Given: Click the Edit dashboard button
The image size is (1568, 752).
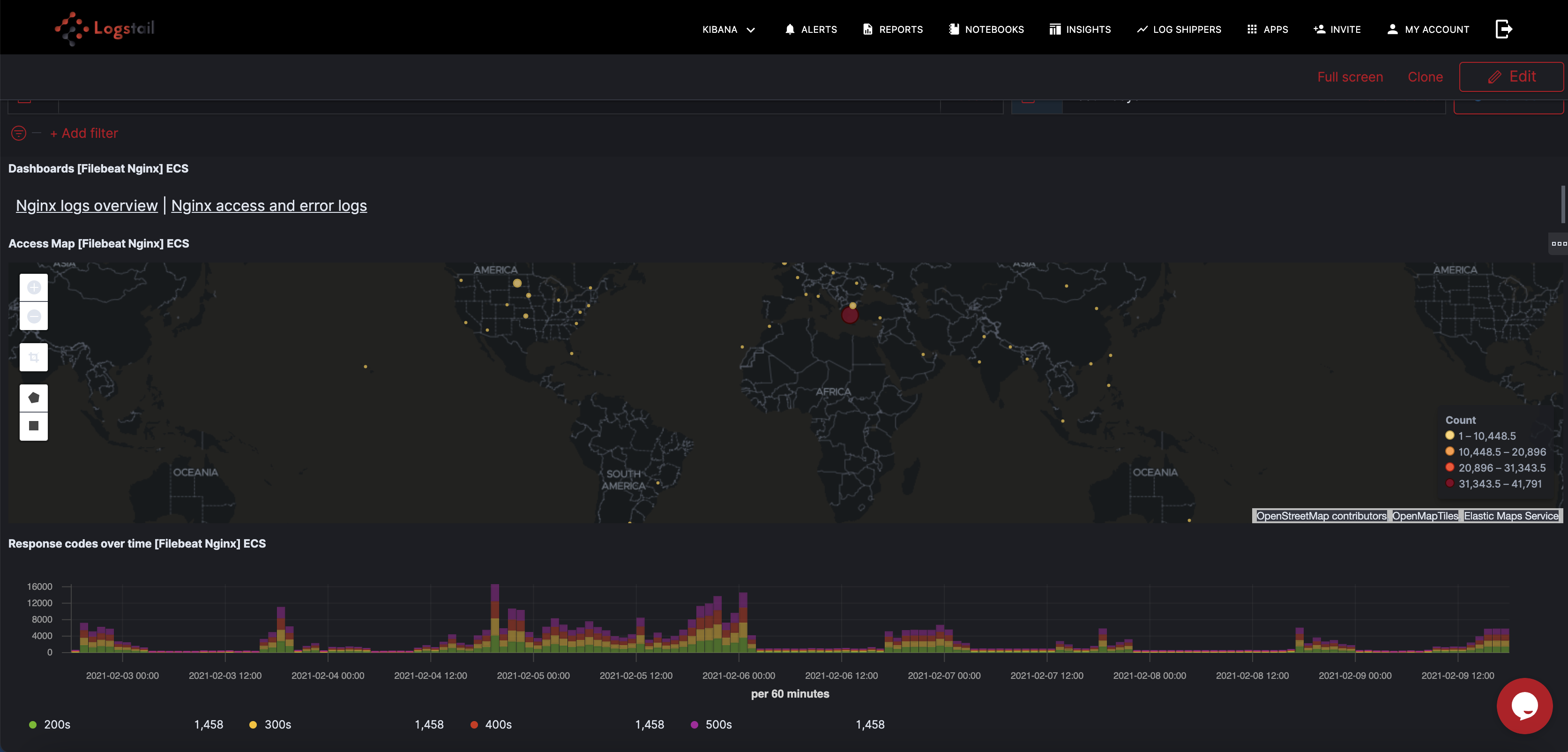Looking at the screenshot, I should coord(1511,77).
